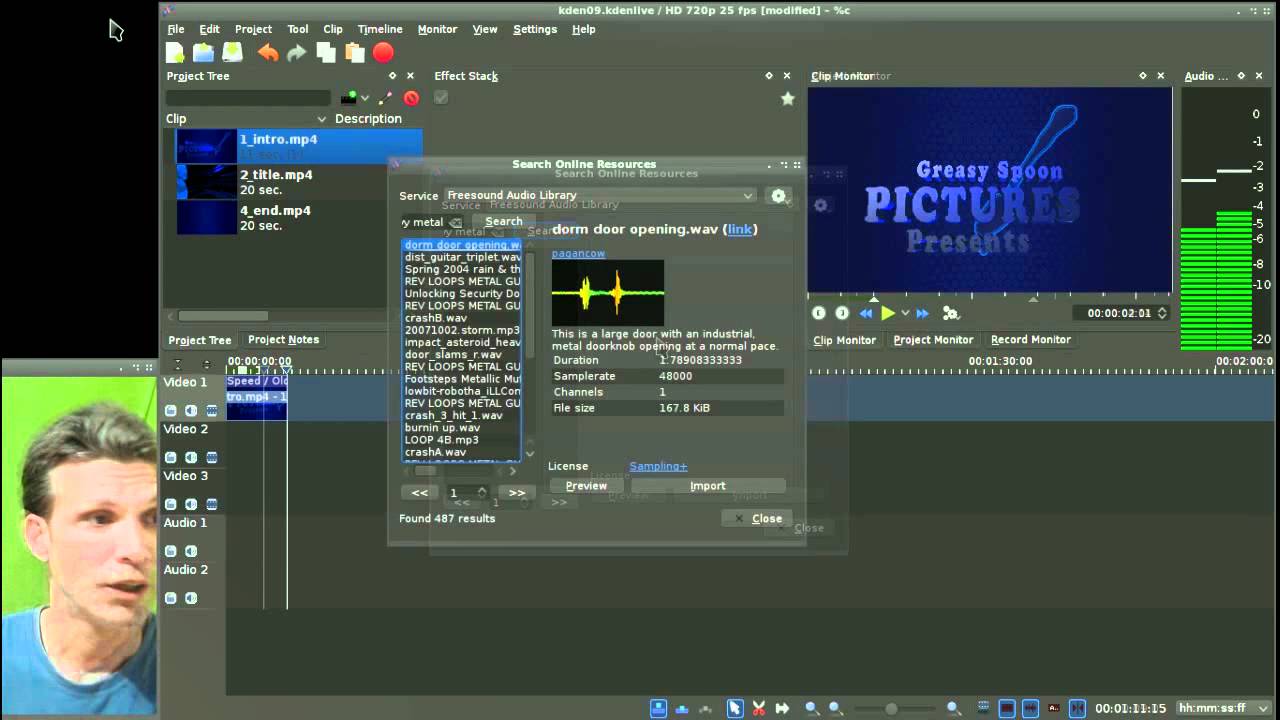Open the Sampling+ license link
Image resolution: width=1280 pixels, height=720 pixels.
click(x=658, y=466)
